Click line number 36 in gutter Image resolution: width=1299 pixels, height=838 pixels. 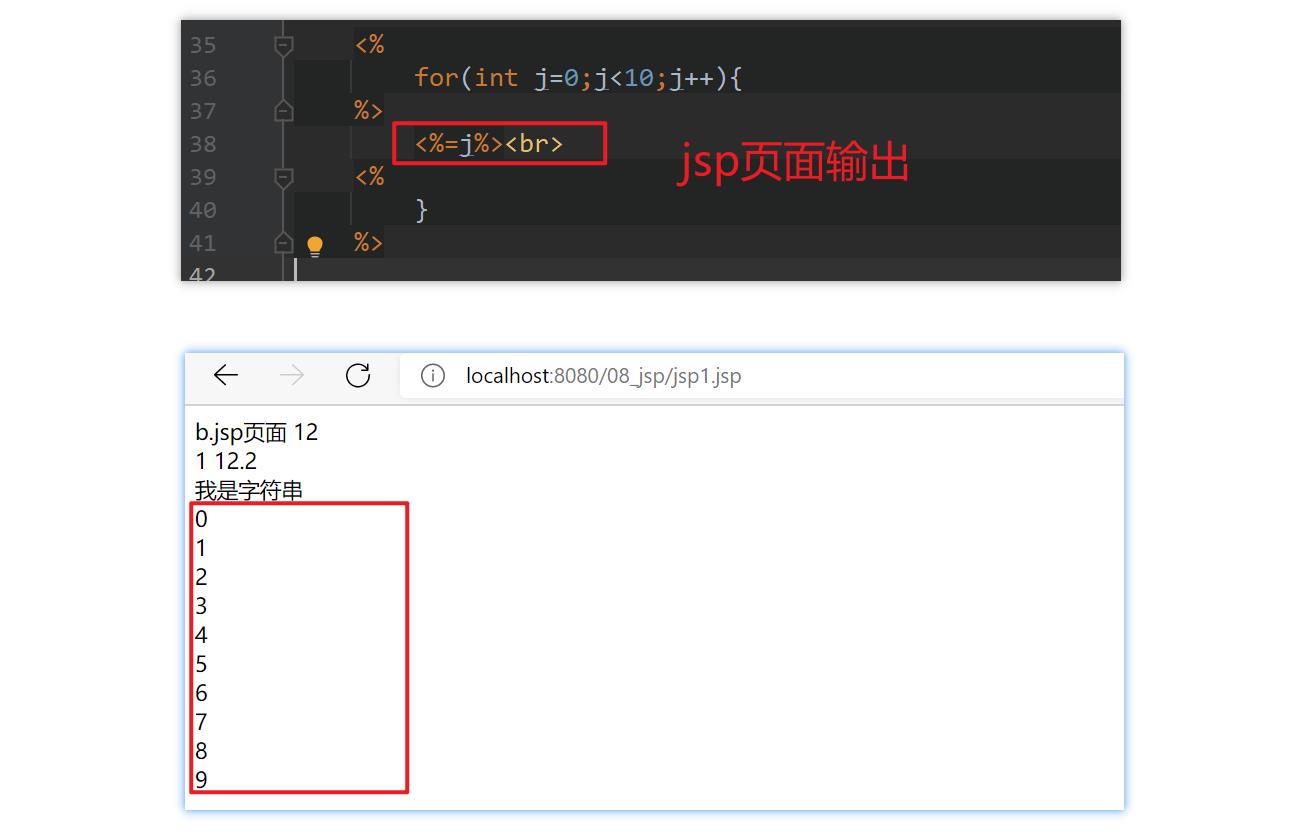203,78
